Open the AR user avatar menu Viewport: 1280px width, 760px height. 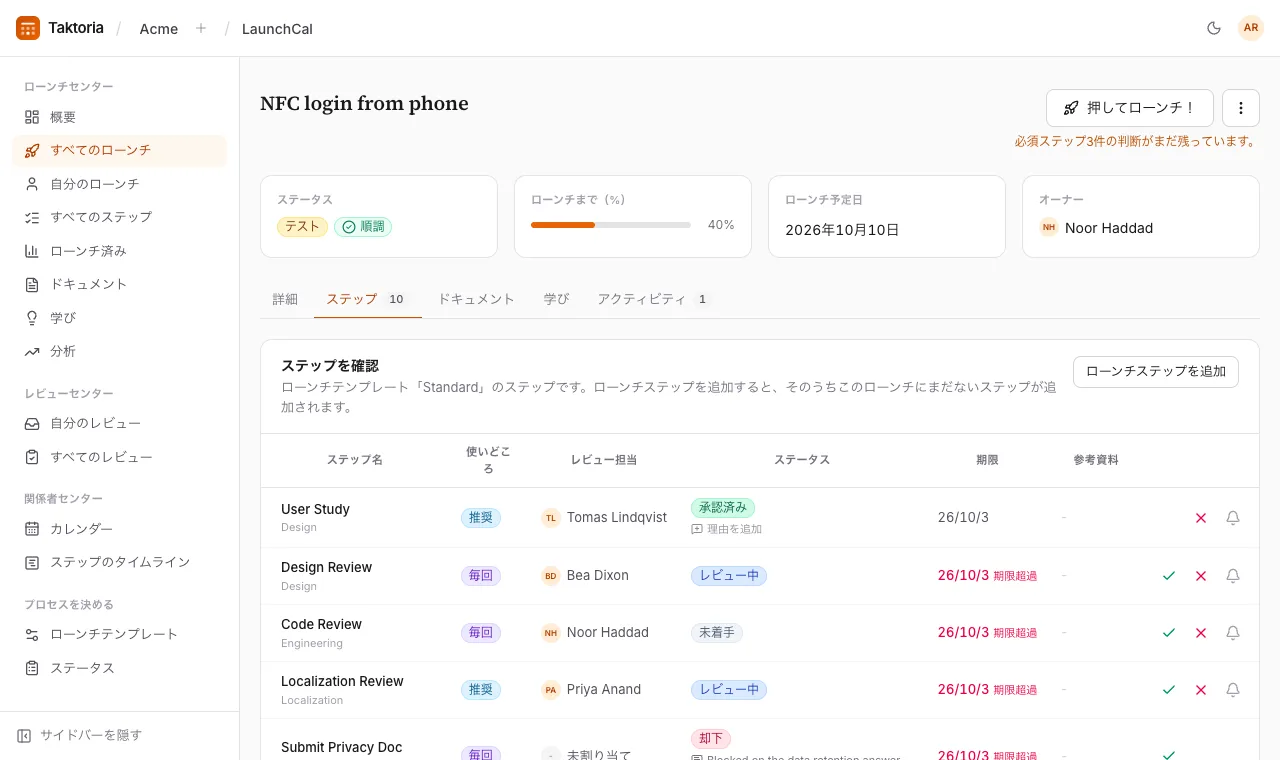[x=1251, y=28]
